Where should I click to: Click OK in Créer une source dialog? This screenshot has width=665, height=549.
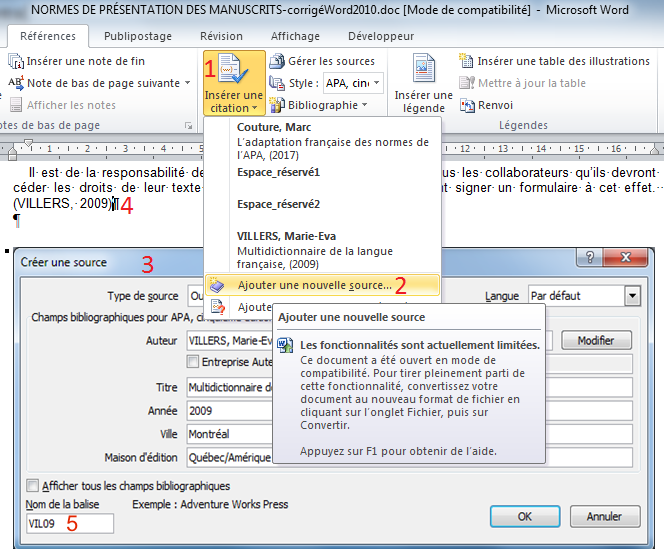click(525, 516)
